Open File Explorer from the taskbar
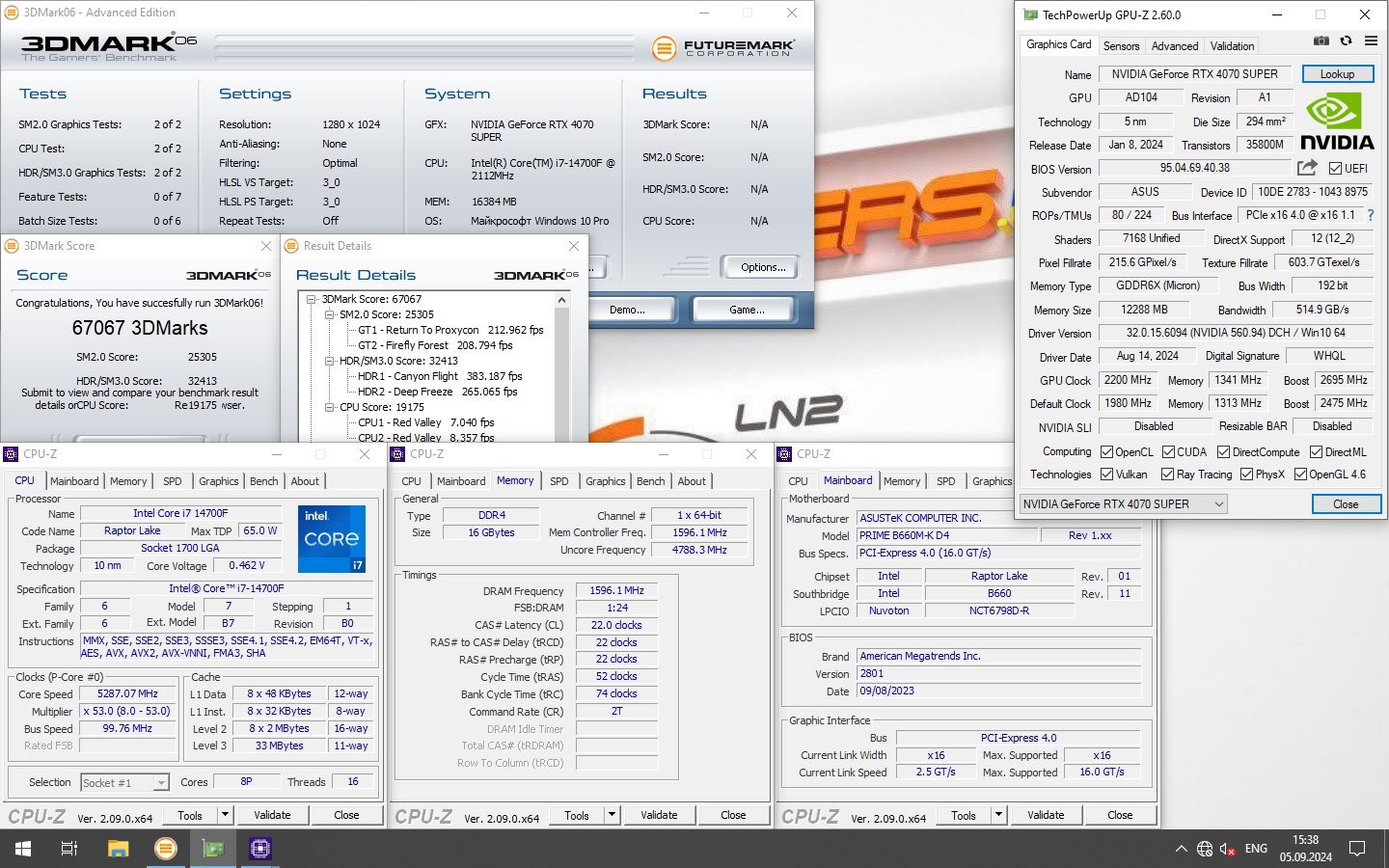This screenshot has width=1389, height=868. click(118, 849)
